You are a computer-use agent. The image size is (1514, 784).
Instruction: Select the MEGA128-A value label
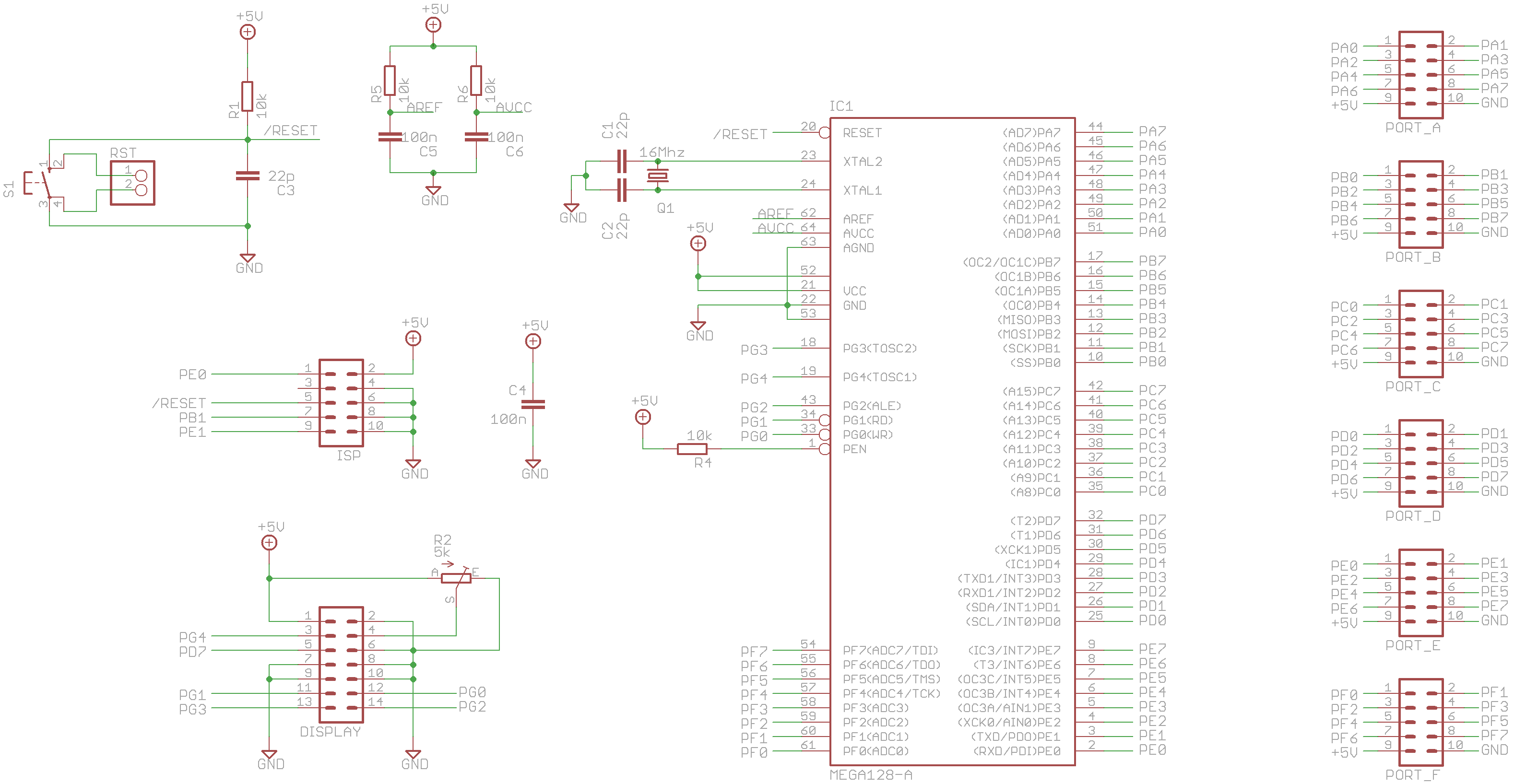870,775
